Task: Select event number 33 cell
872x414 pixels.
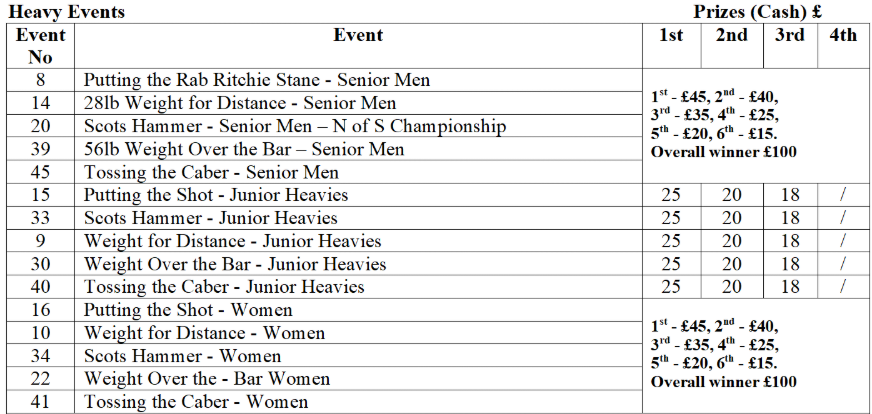Action: click(41, 218)
